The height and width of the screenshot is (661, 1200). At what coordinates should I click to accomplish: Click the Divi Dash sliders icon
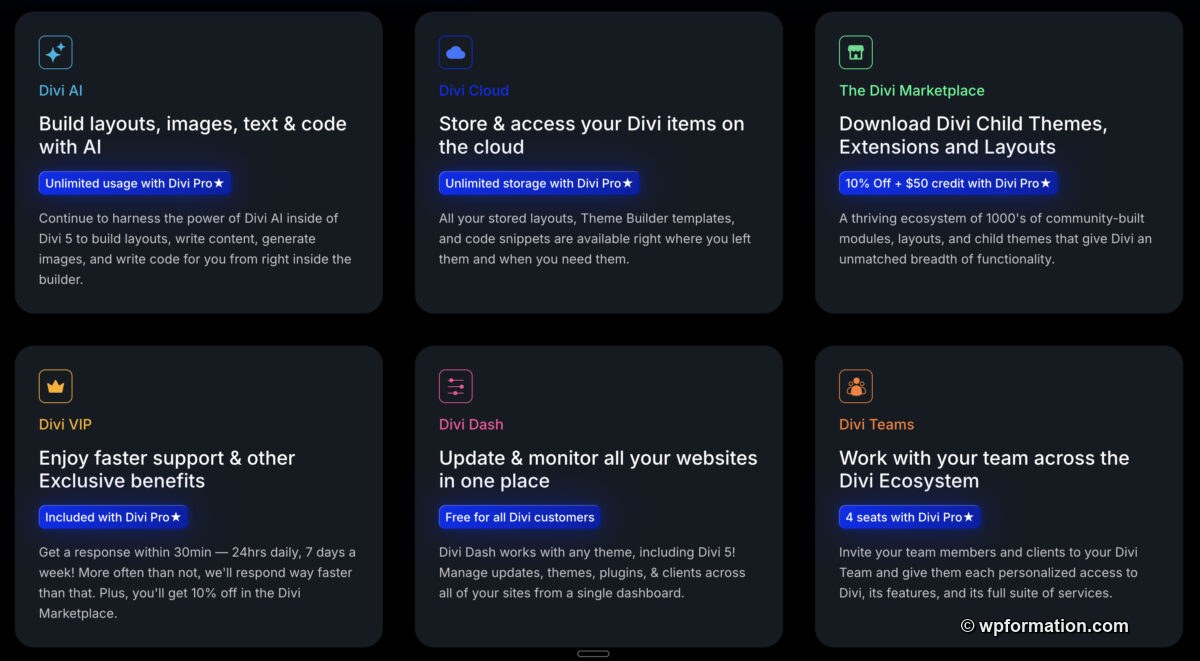click(x=456, y=386)
